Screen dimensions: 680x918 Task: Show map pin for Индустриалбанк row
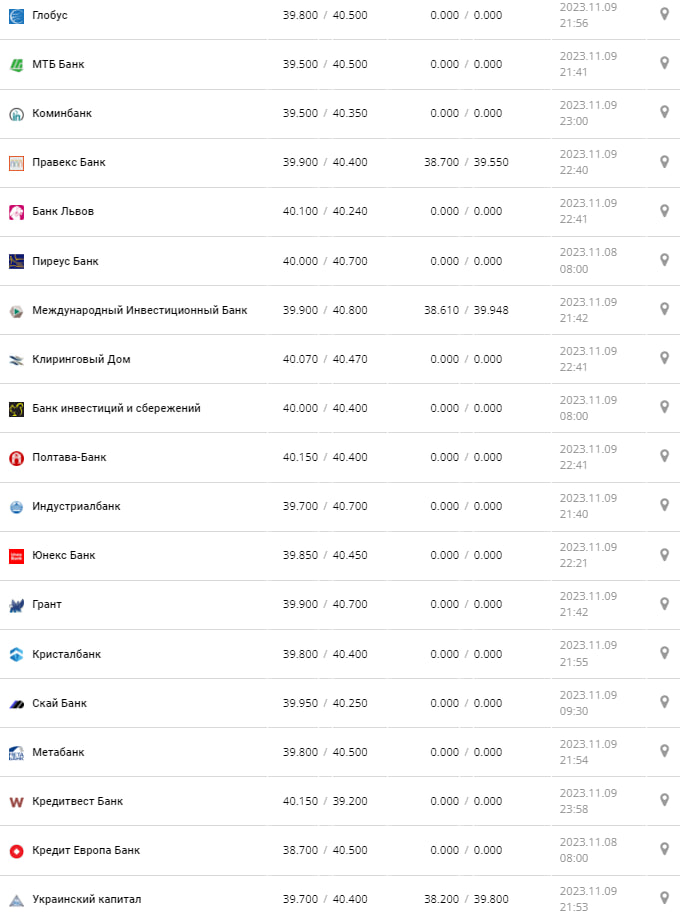(664, 505)
